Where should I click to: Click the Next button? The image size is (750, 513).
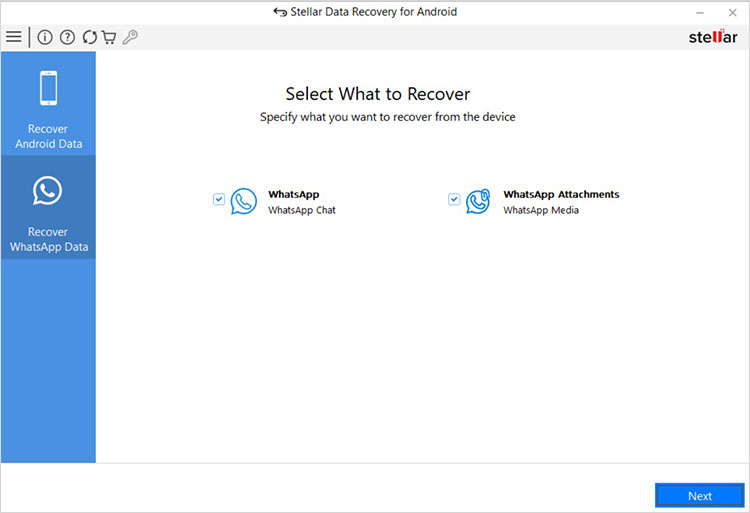[700, 496]
